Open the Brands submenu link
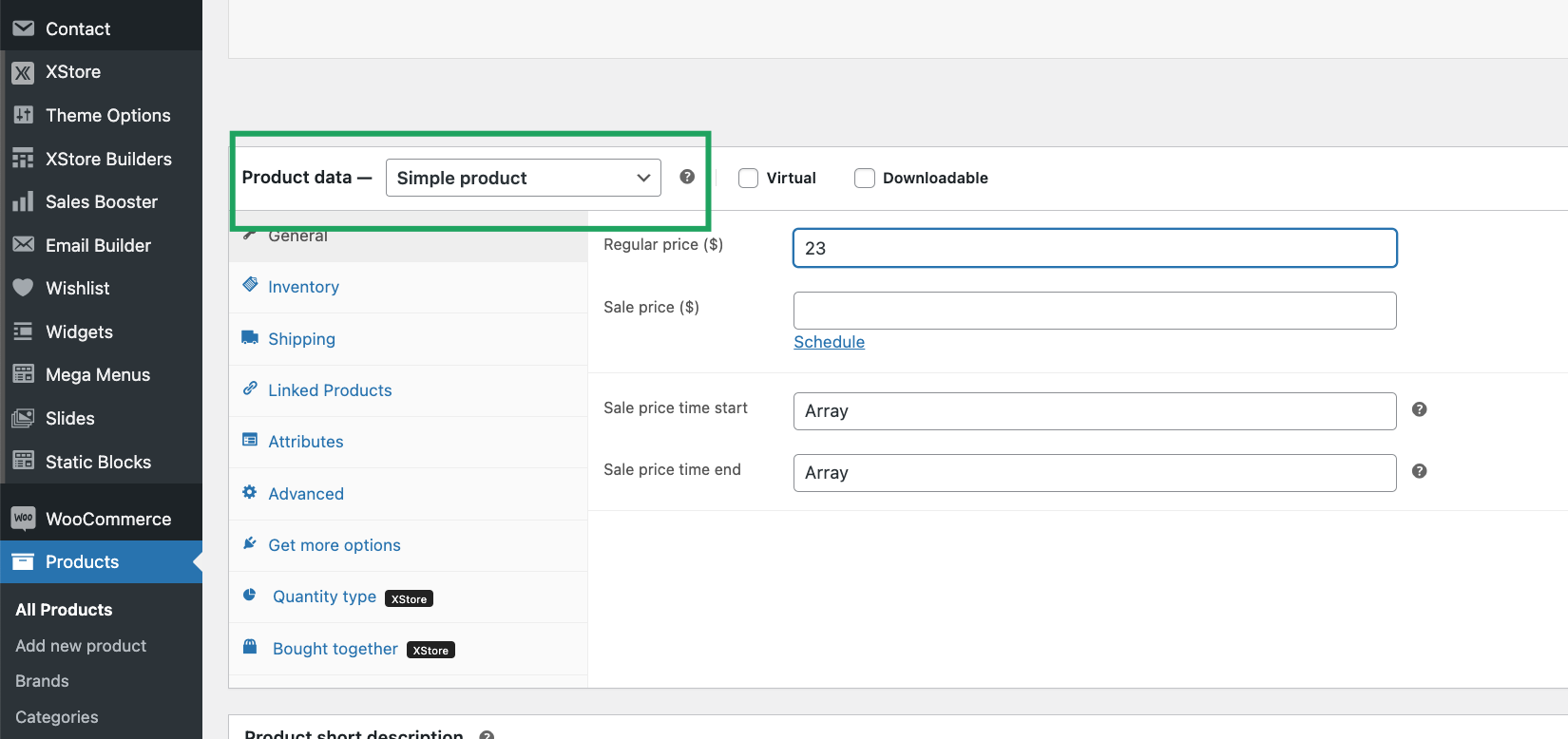The width and height of the screenshot is (1568, 739). [x=42, y=681]
